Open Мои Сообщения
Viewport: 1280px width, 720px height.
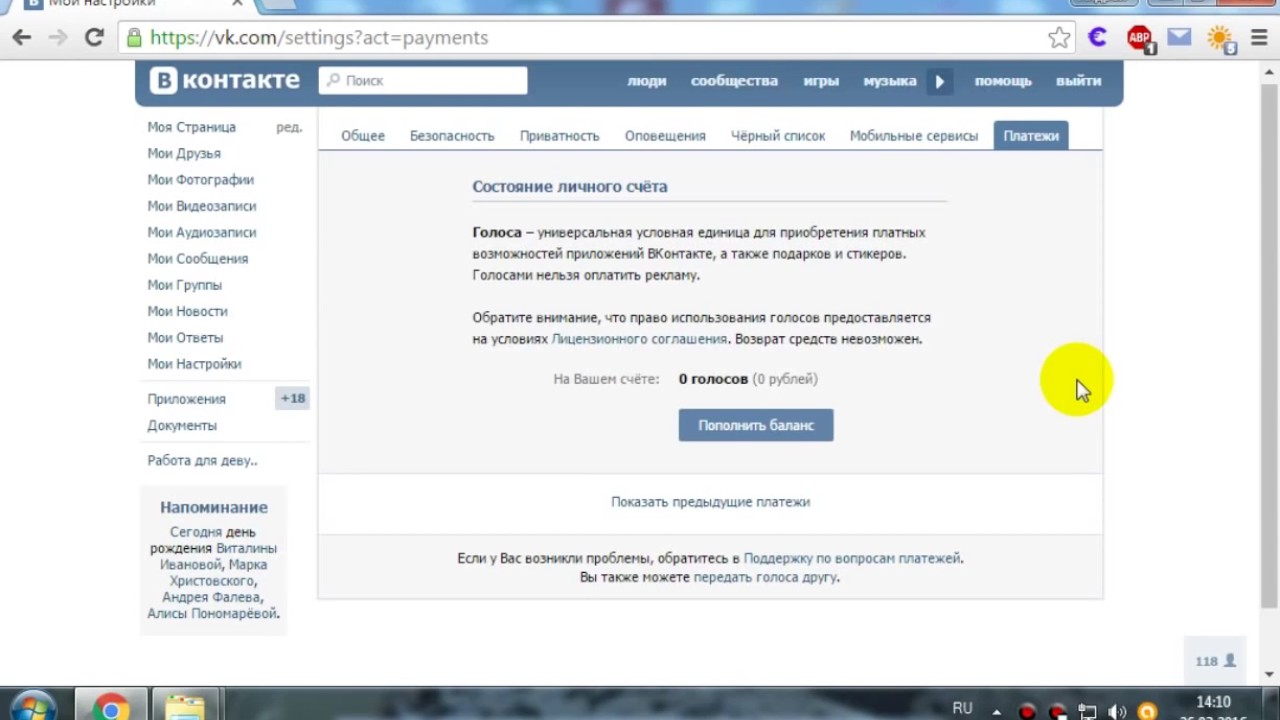(198, 259)
